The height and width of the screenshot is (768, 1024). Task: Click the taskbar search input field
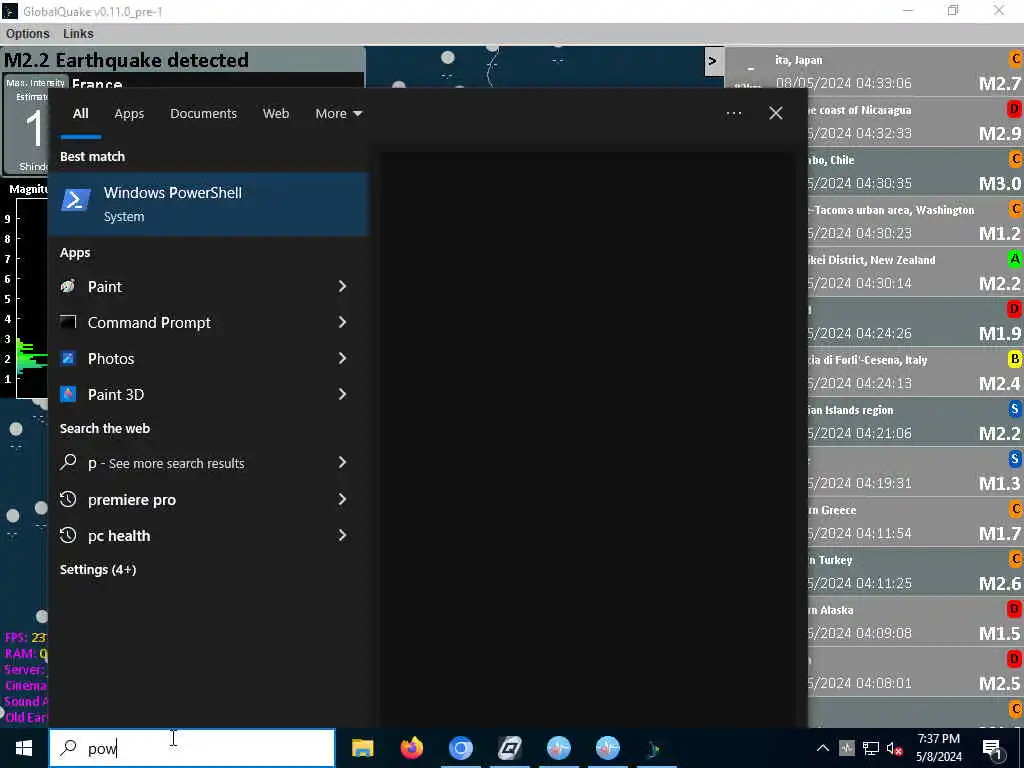click(x=192, y=748)
